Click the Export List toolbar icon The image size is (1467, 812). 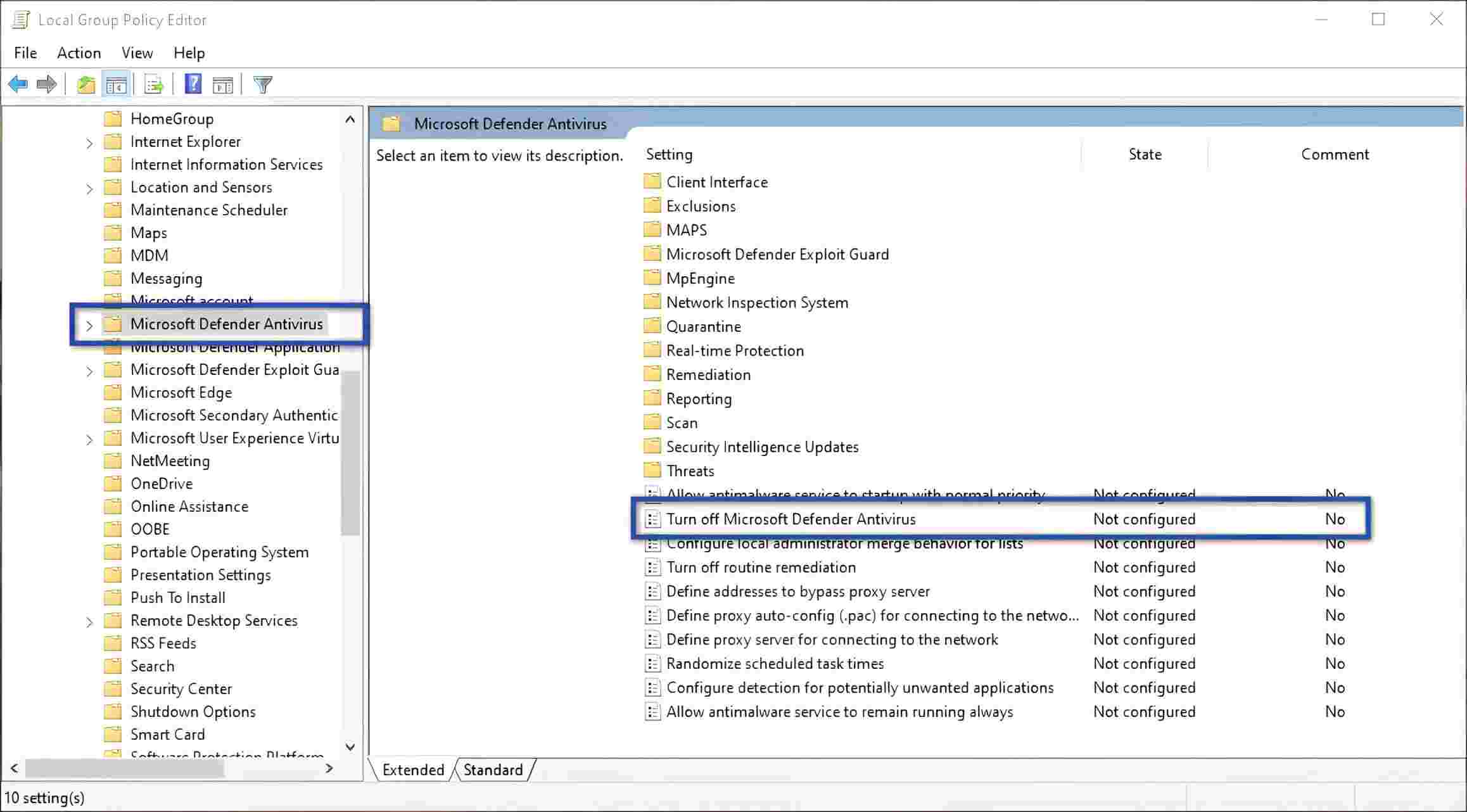[x=154, y=84]
